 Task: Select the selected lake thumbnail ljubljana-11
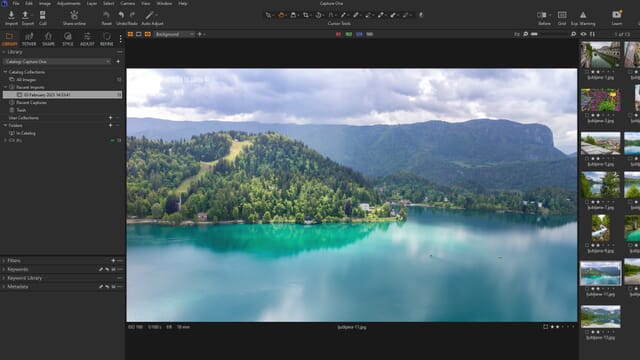point(600,273)
